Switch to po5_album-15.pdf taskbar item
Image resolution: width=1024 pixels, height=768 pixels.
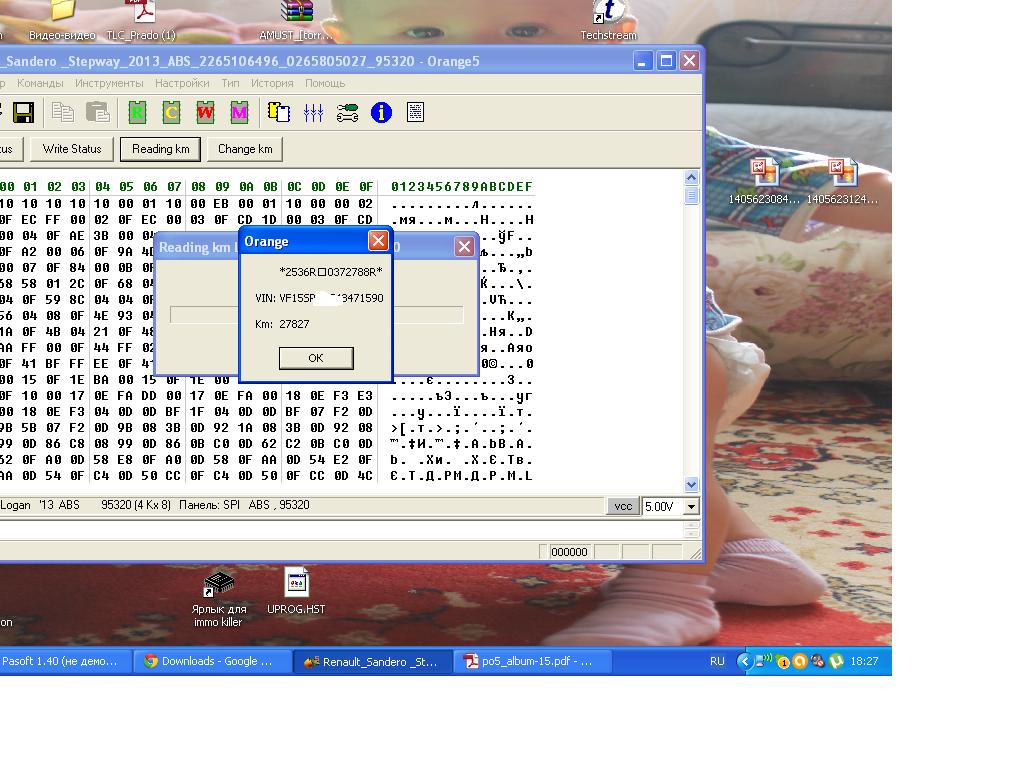[532, 662]
